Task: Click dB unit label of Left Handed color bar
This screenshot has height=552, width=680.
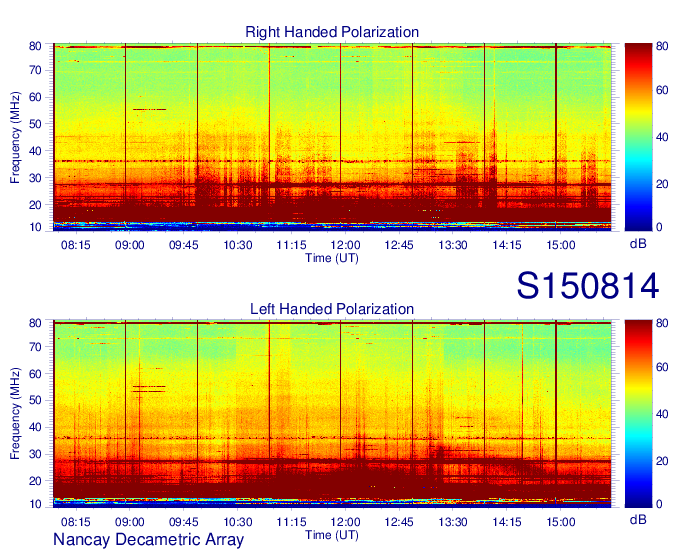Action: [638, 519]
